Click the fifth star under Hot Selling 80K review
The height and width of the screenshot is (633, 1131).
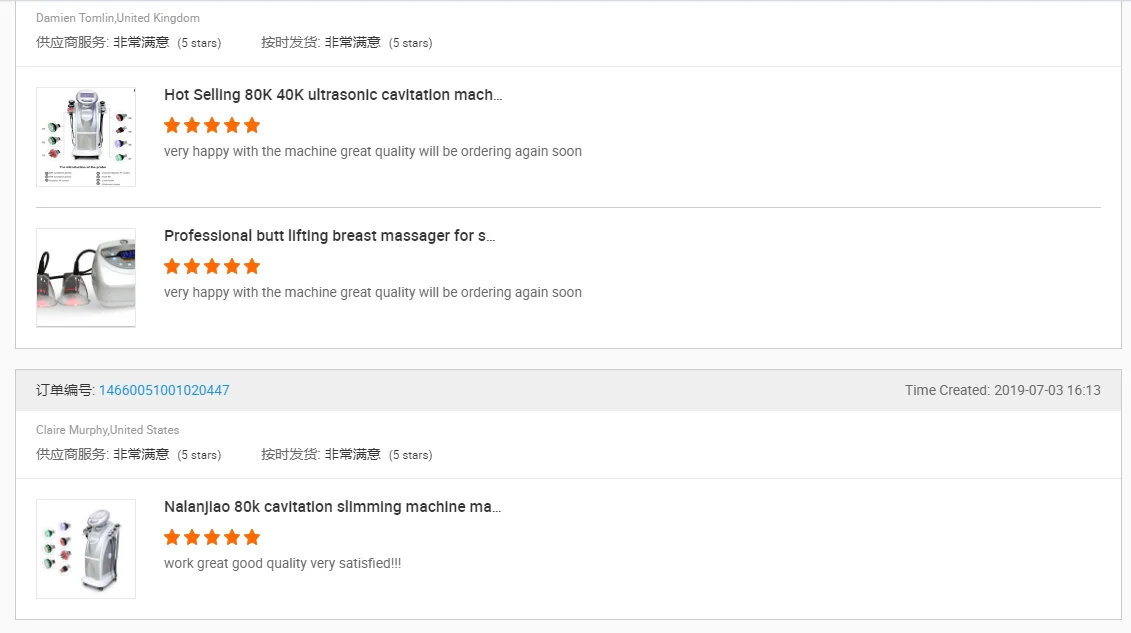252,125
